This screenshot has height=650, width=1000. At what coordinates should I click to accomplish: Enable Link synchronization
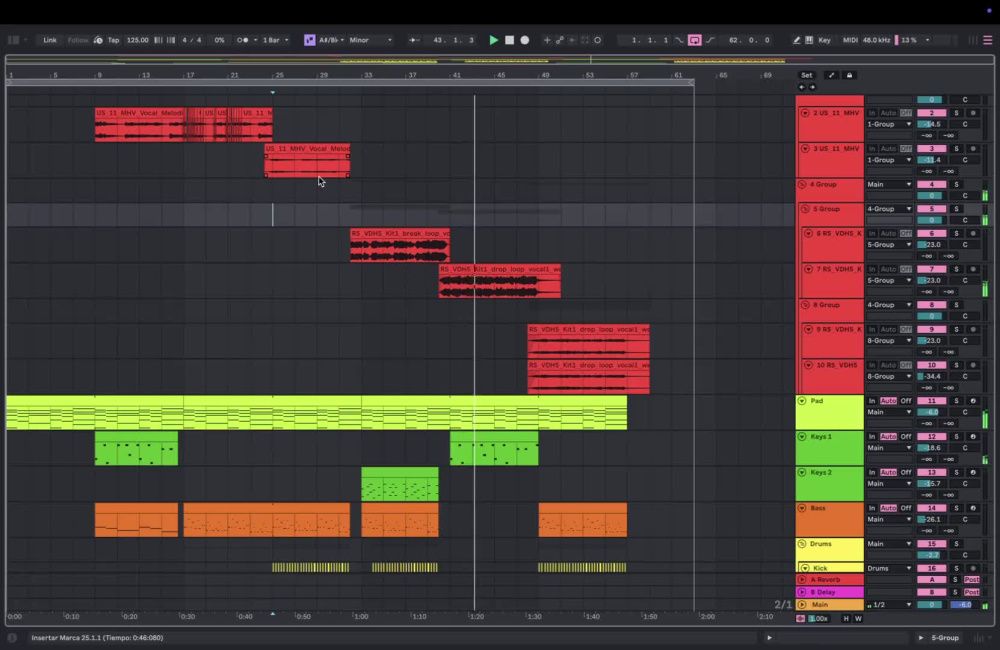[50, 40]
